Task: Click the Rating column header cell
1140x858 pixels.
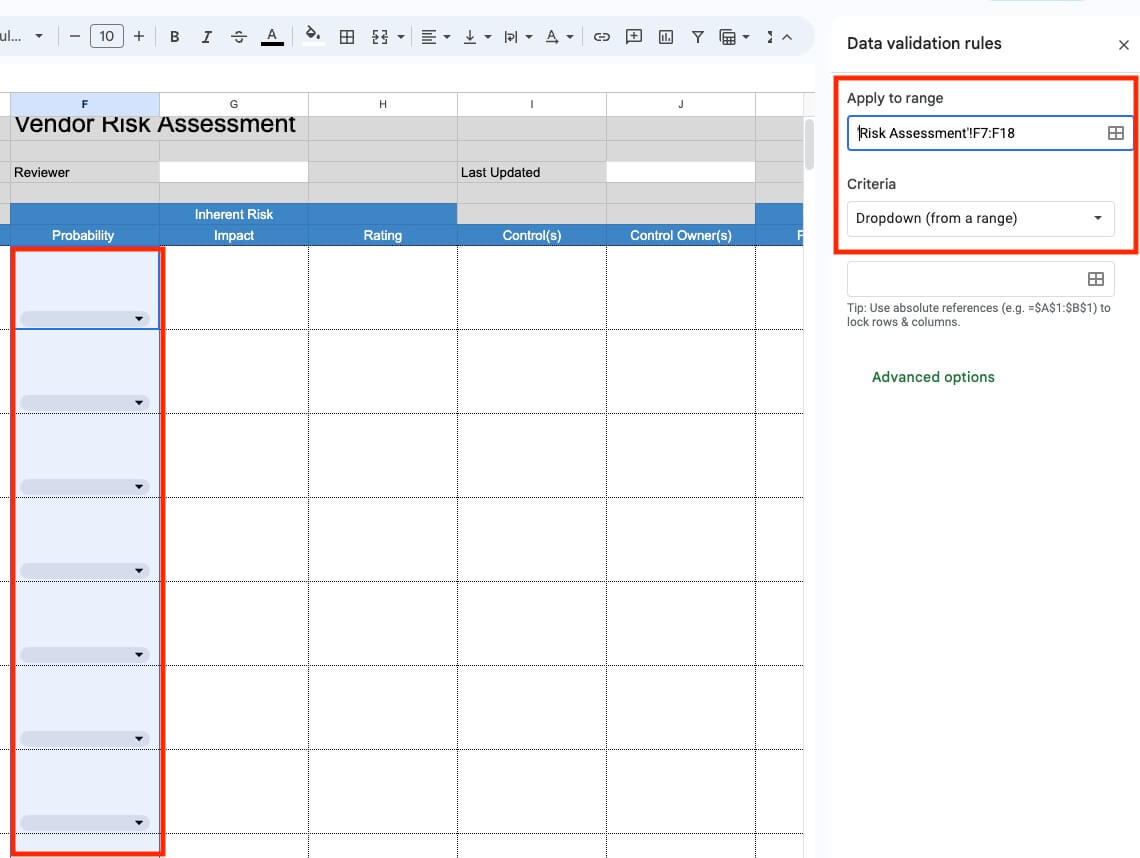Action: (383, 236)
